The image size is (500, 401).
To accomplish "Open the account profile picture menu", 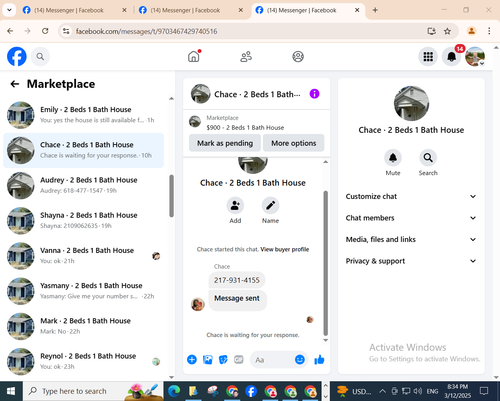I will click(475, 57).
